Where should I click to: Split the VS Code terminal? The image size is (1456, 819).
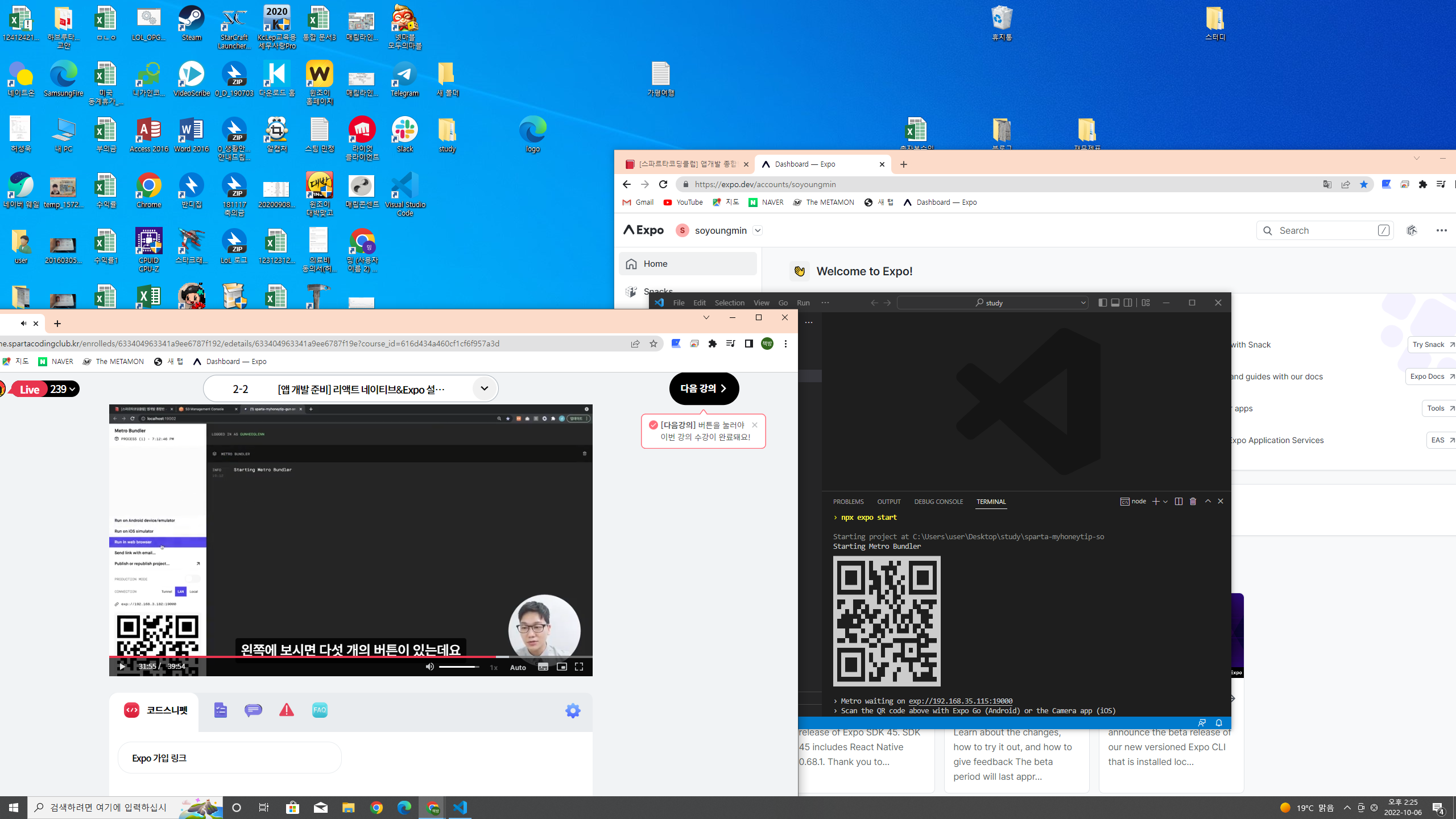click(x=1178, y=501)
